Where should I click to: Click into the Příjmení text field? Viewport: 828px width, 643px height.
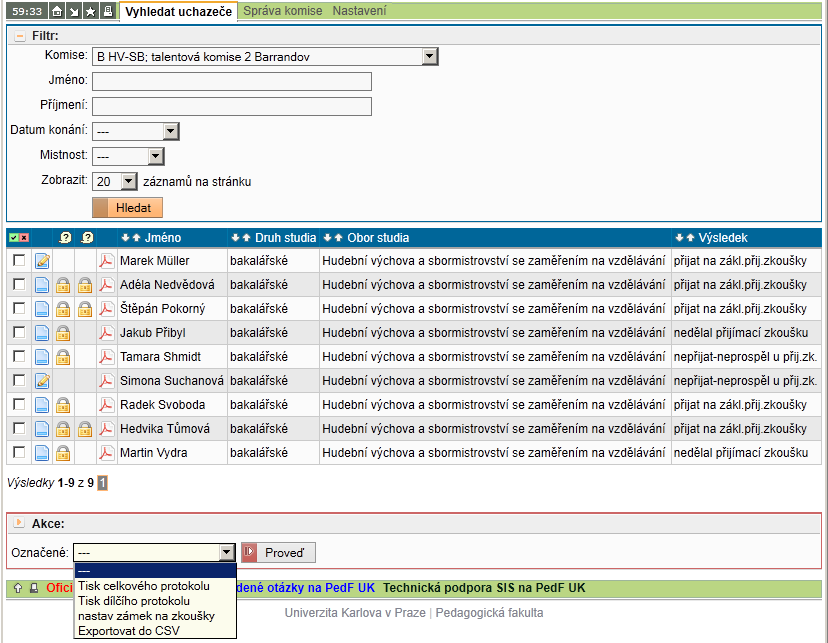[231, 106]
